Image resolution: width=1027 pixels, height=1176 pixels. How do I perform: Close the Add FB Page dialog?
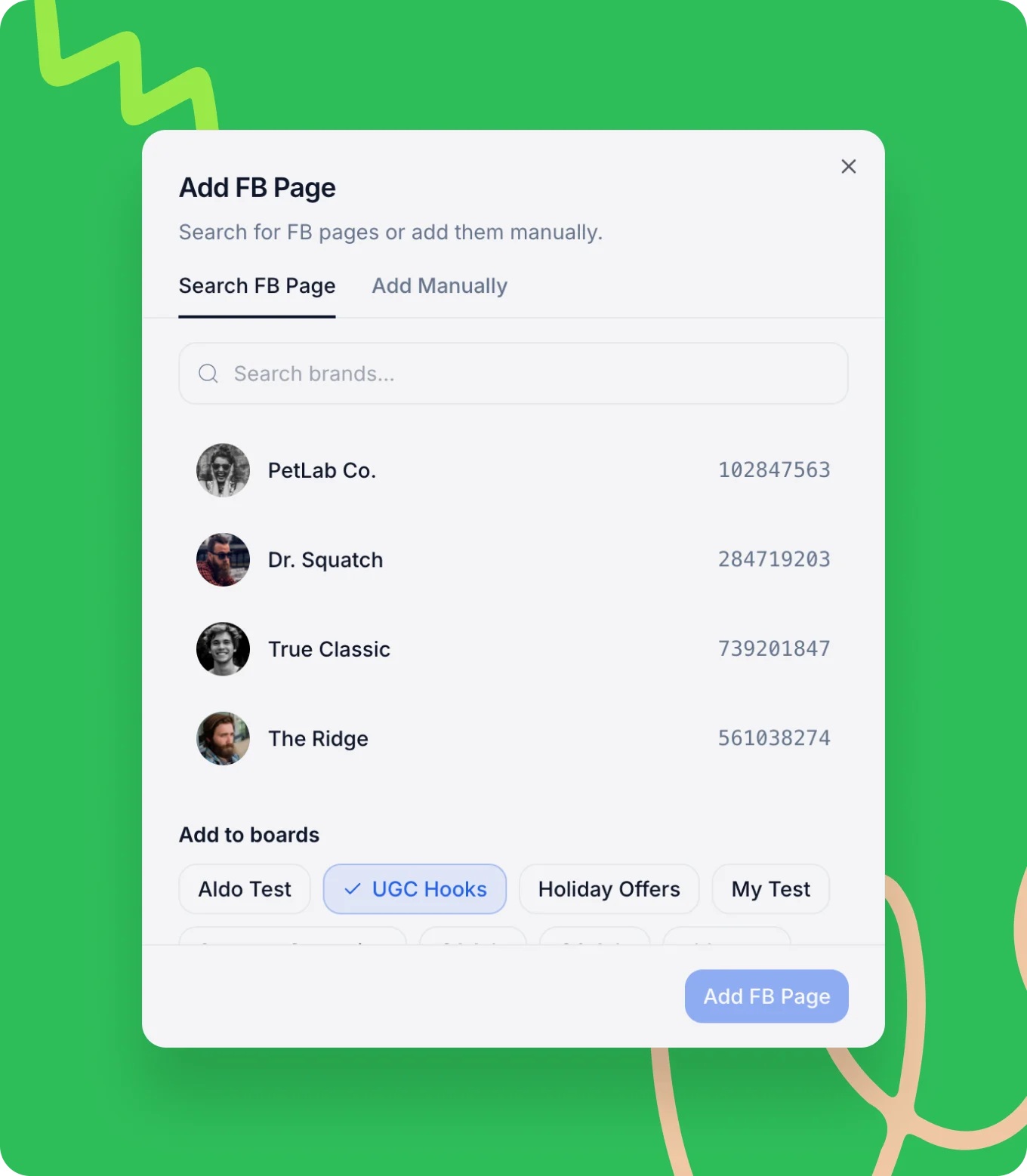coord(849,167)
